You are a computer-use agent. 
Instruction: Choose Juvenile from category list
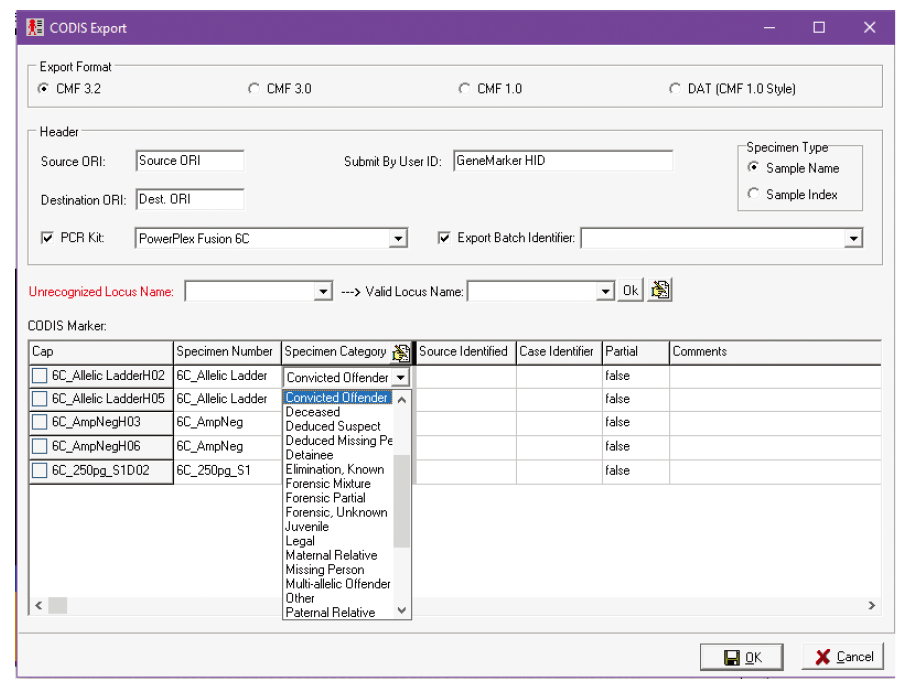[338, 527]
